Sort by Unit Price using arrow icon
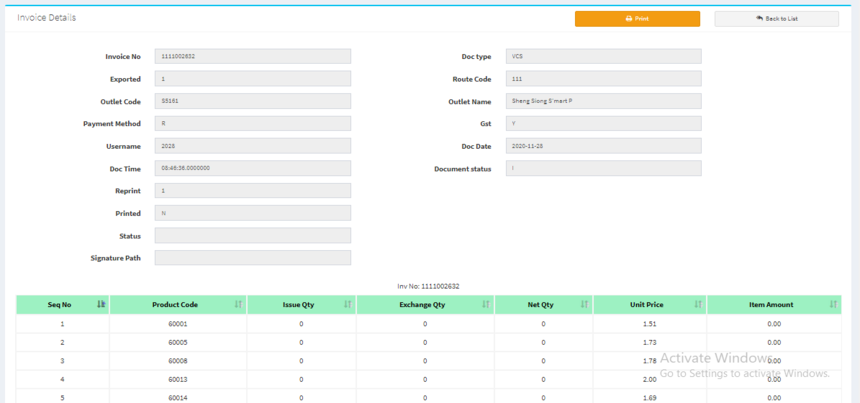This screenshot has width=860, height=403. click(x=698, y=304)
